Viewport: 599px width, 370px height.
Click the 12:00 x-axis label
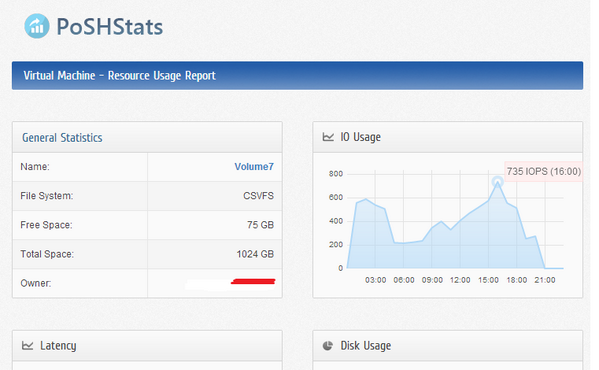pyautogui.click(x=460, y=280)
